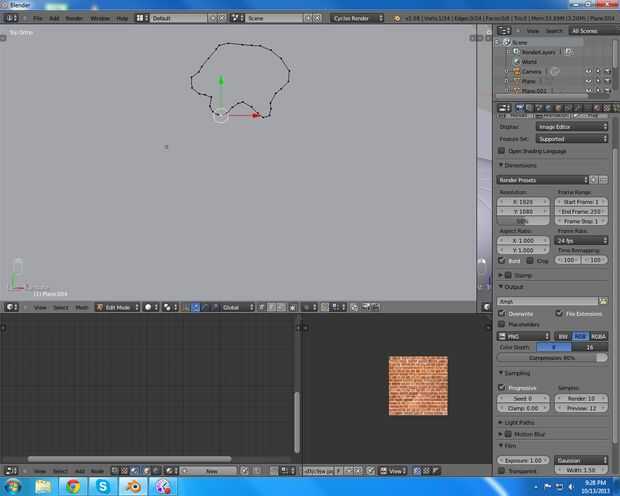The height and width of the screenshot is (496, 620).
Task: Open the File menu
Action: click(x=38, y=18)
